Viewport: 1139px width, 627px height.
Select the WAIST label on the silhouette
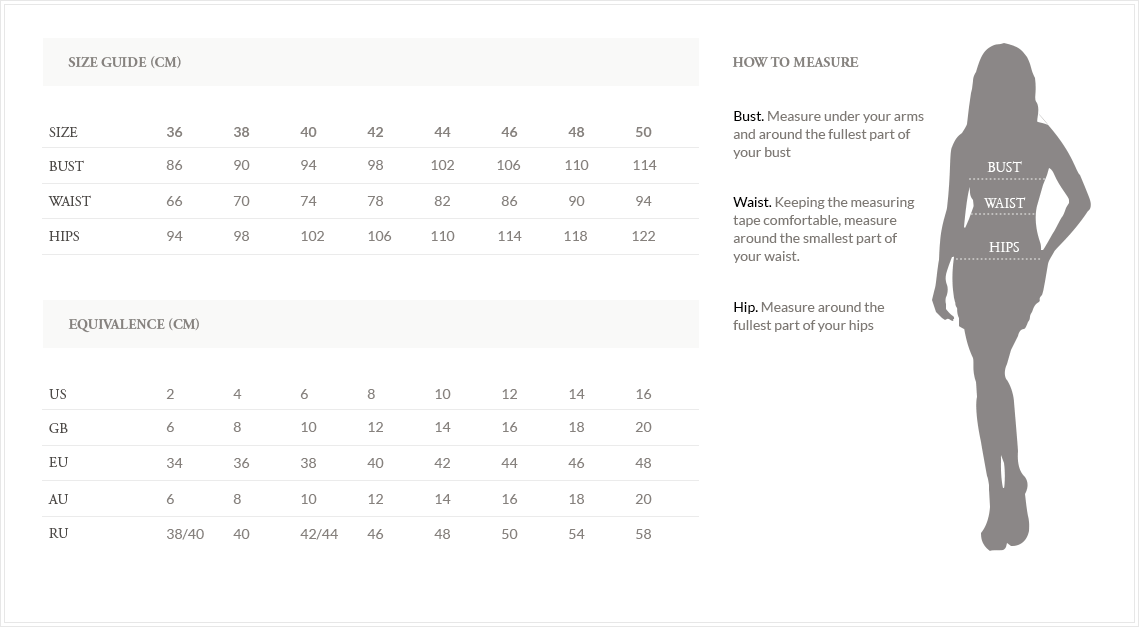(1004, 203)
